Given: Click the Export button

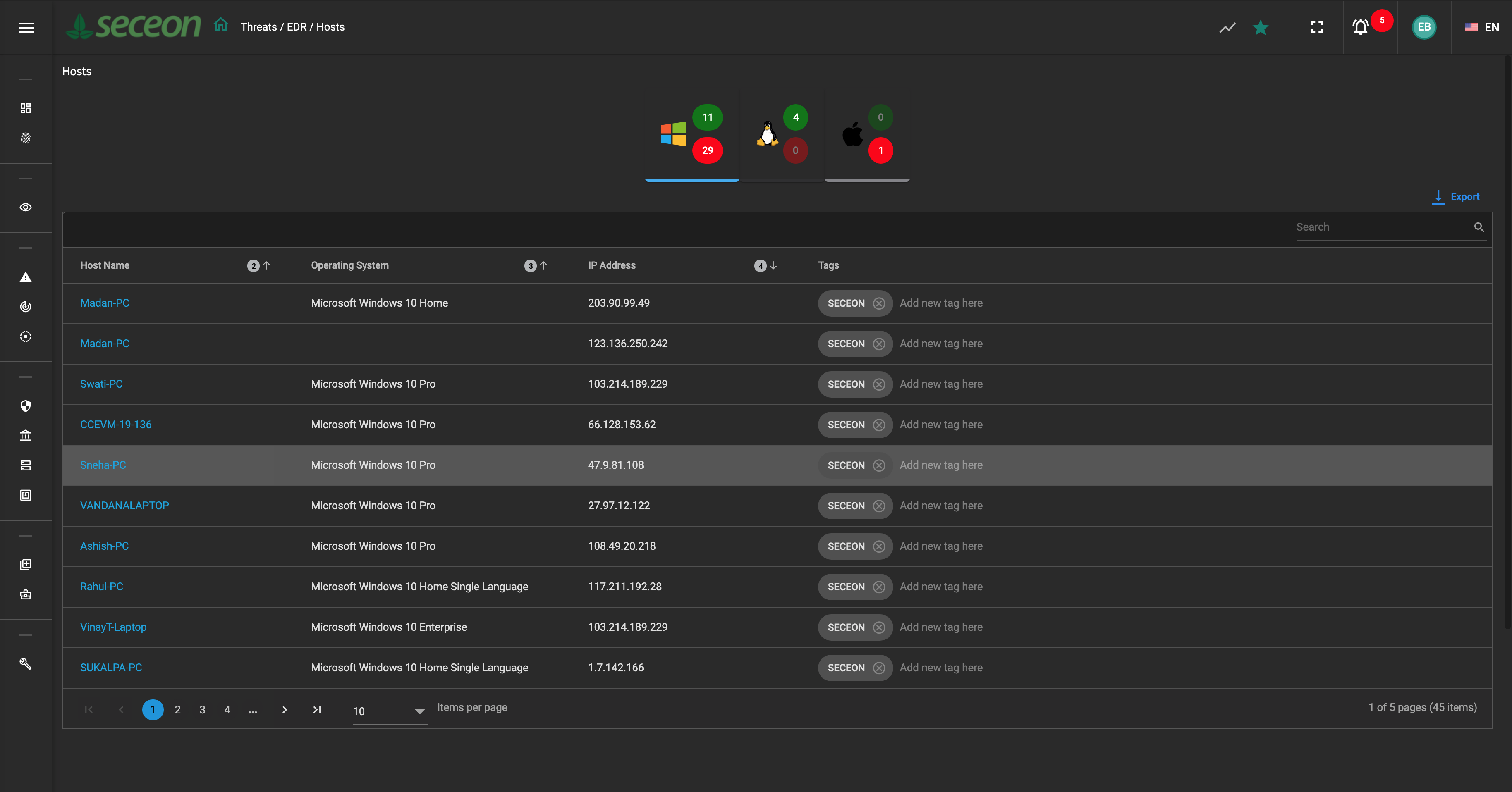Looking at the screenshot, I should pos(1456,197).
